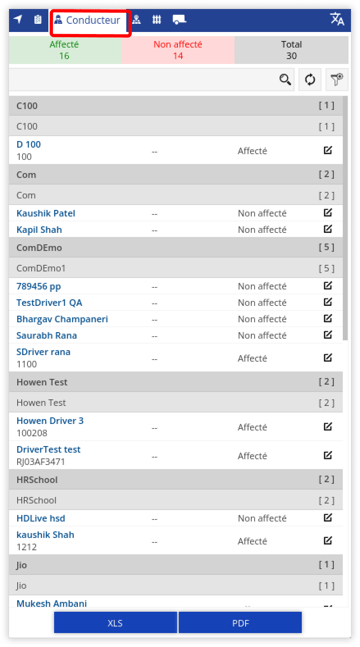Select the Conducteur tab

pos(88,20)
